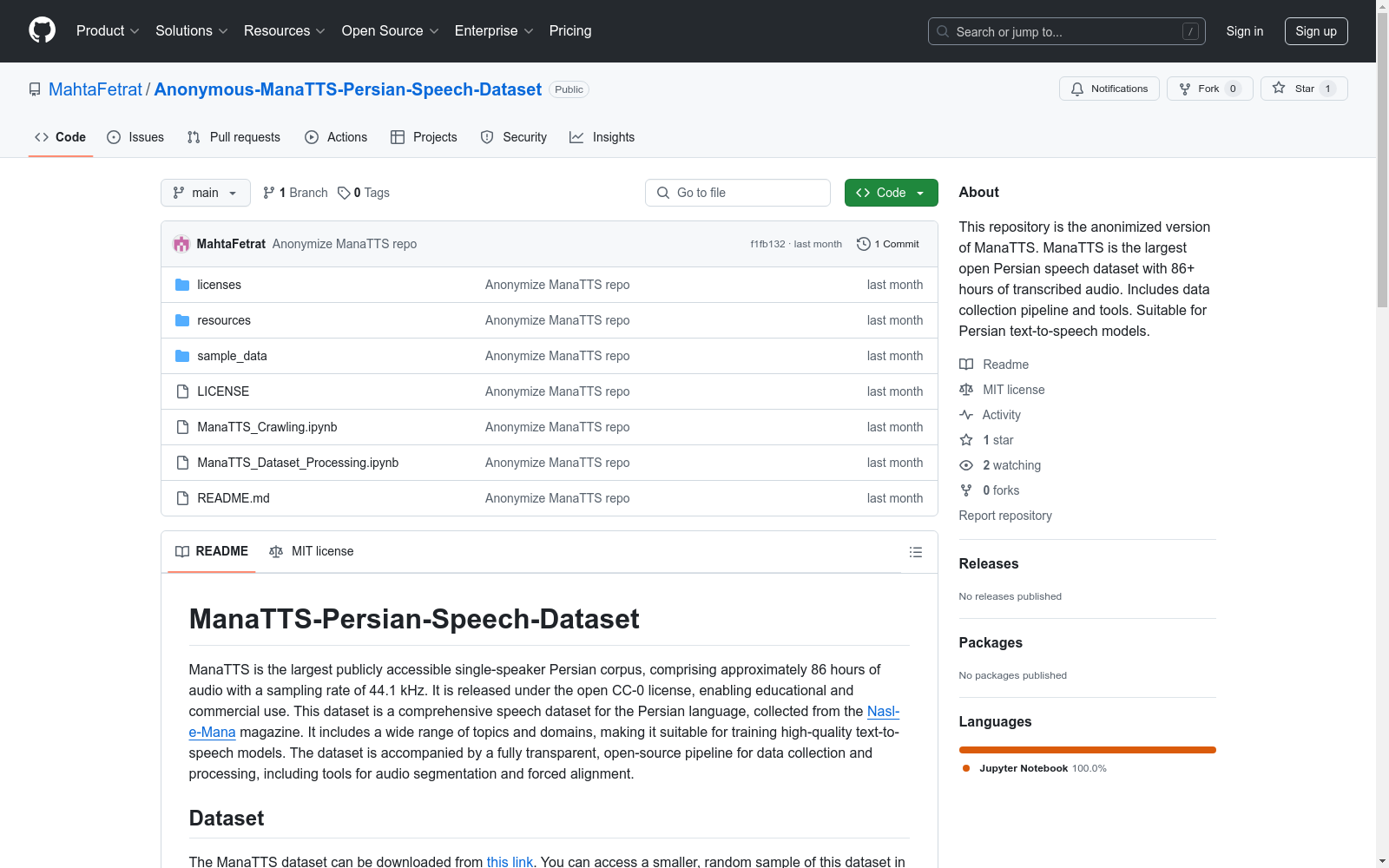Viewport: 1389px width, 868px height.
Task: Click the commit history clock icon
Action: point(863,244)
